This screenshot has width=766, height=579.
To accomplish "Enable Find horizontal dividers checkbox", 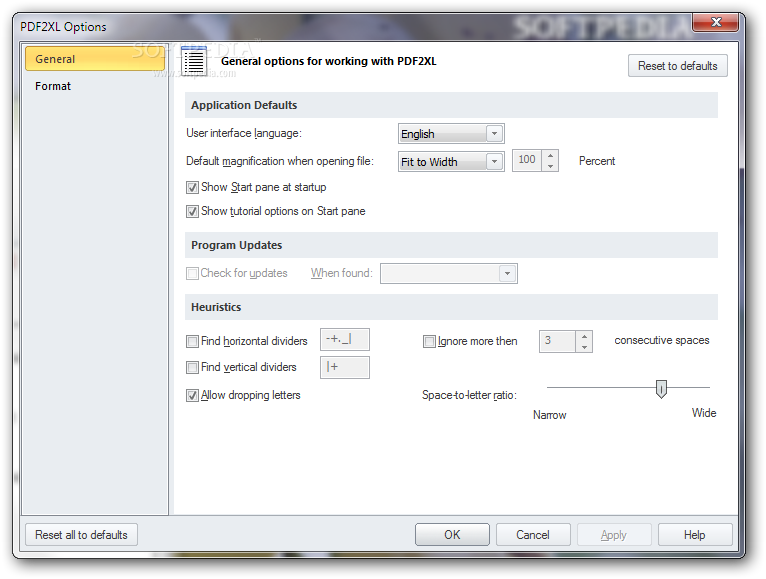I will [192, 341].
